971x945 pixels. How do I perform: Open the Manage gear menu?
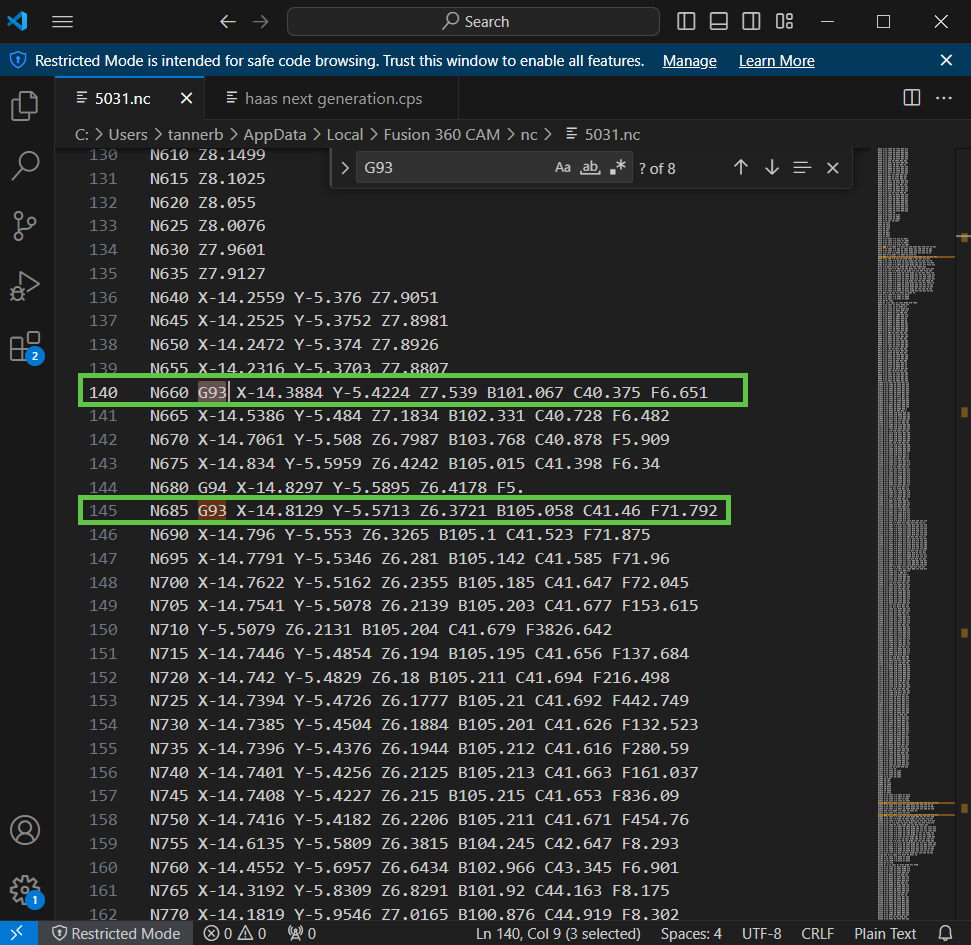(25, 891)
